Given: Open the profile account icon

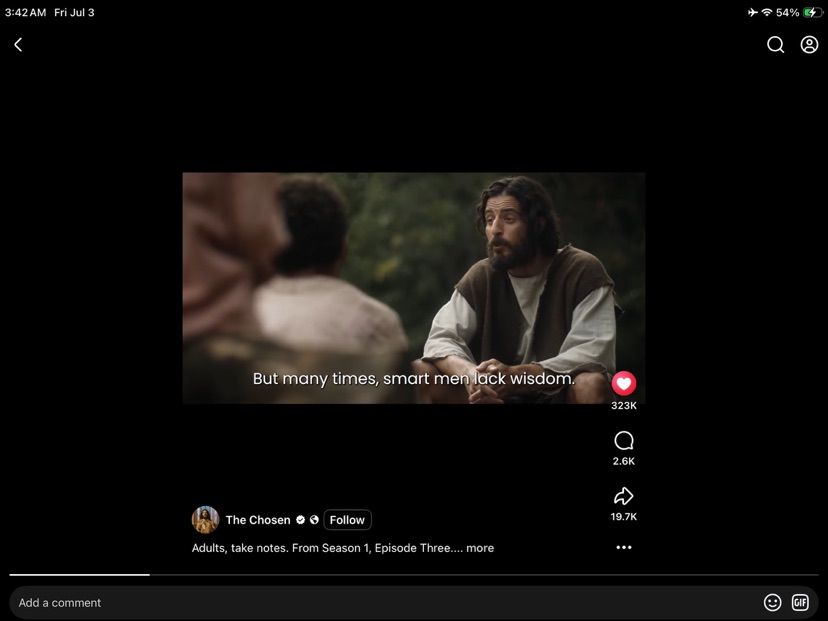Looking at the screenshot, I should click(x=809, y=45).
